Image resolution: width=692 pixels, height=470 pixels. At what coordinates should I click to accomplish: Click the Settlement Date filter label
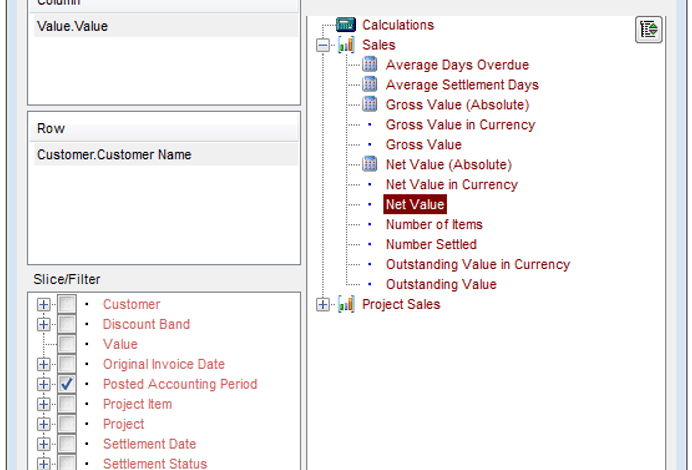point(149,444)
